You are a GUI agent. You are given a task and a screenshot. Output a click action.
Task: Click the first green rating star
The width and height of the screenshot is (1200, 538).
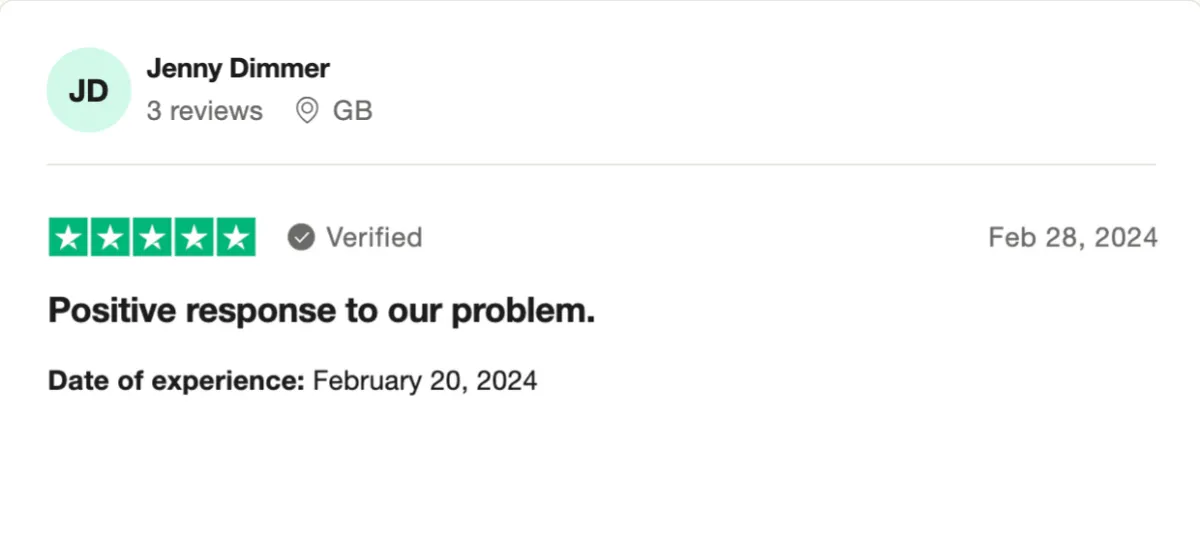[69, 237]
